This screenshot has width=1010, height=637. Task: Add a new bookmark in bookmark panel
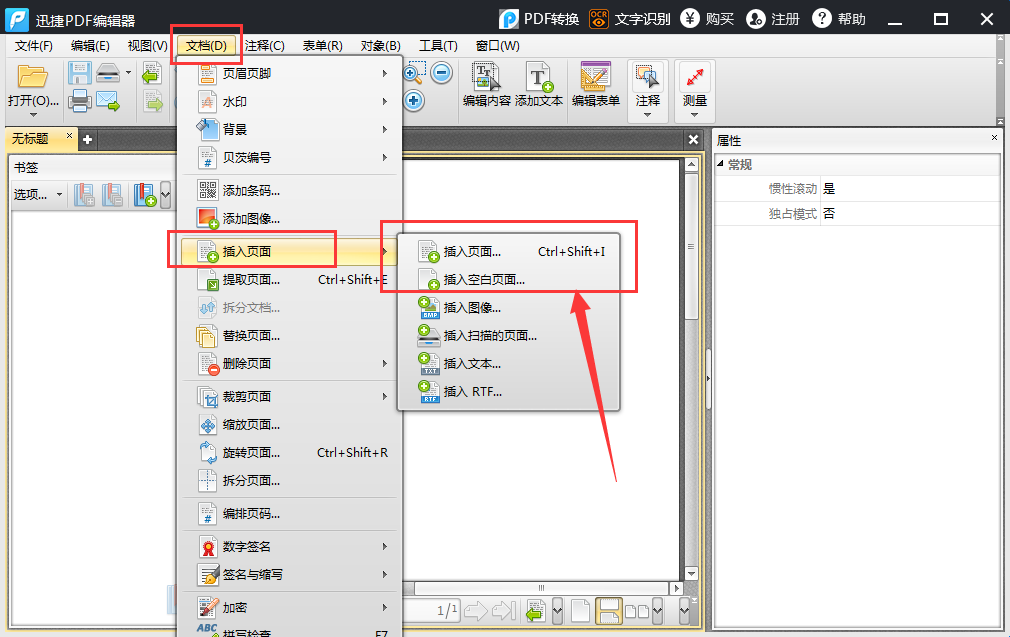click(x=146, y=194)
